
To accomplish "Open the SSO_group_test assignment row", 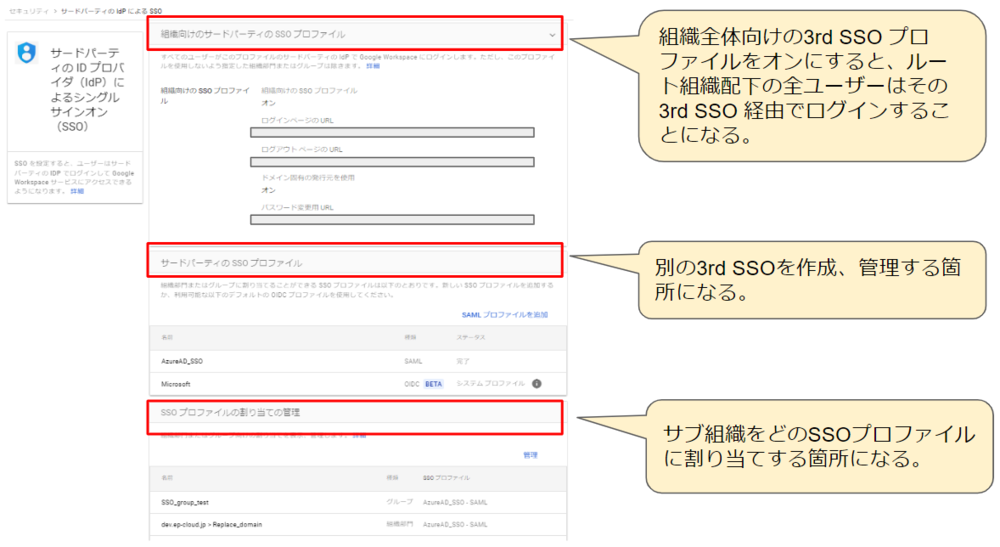I will [x=358, y=502].
